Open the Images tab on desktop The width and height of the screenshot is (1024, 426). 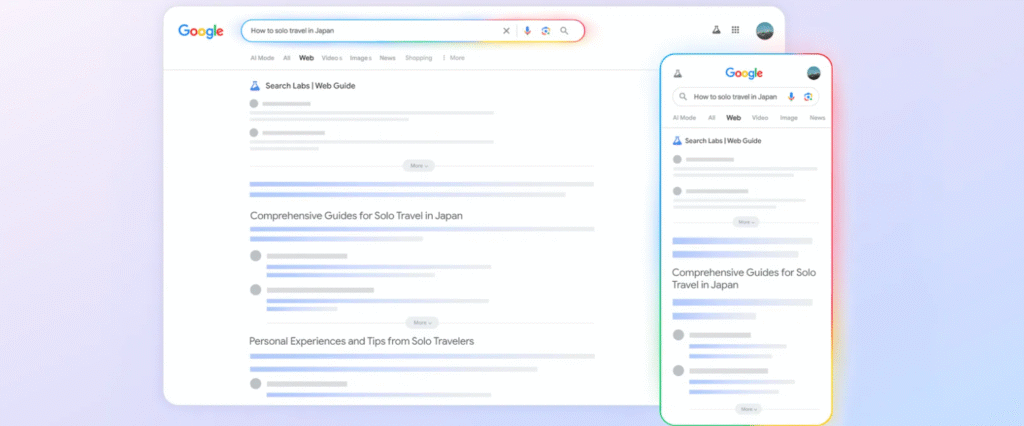(360, 58)
